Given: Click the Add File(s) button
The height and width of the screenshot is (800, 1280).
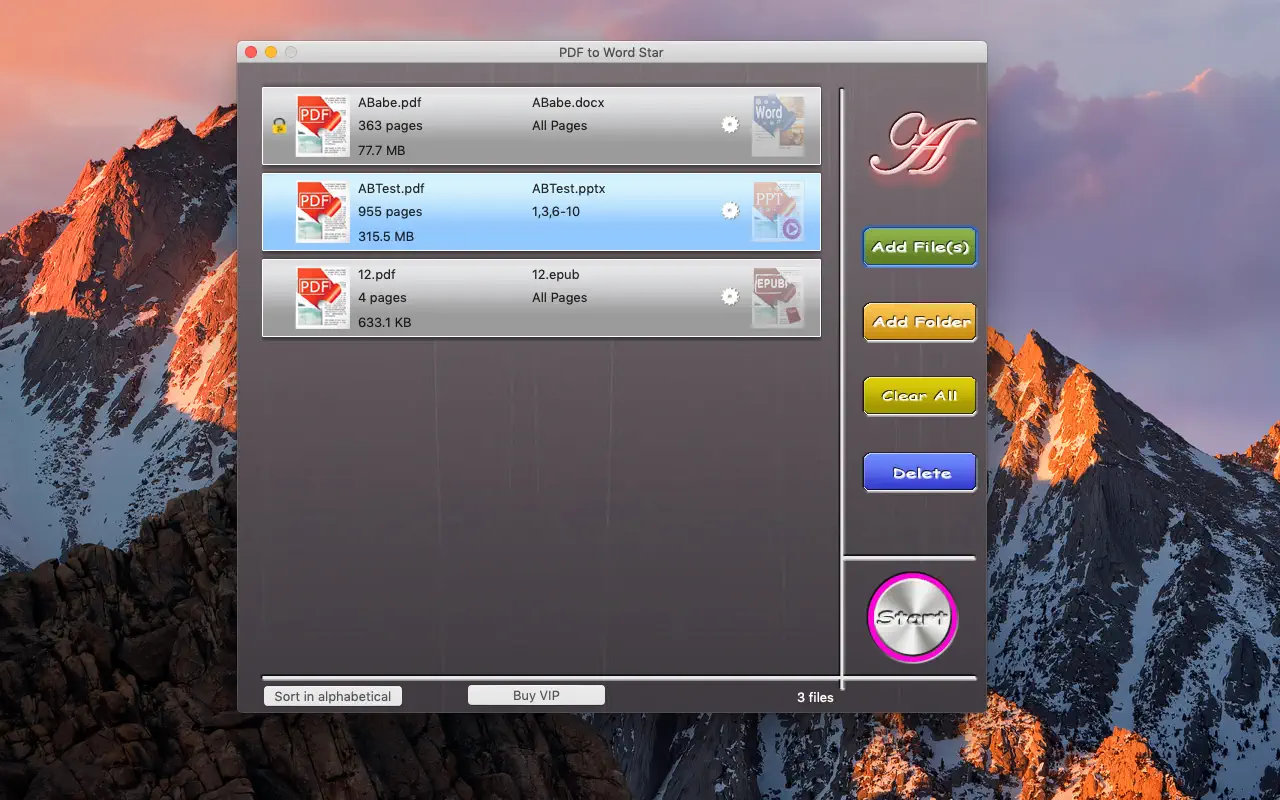Looking at the screenshot, I should tap(920, 247).
